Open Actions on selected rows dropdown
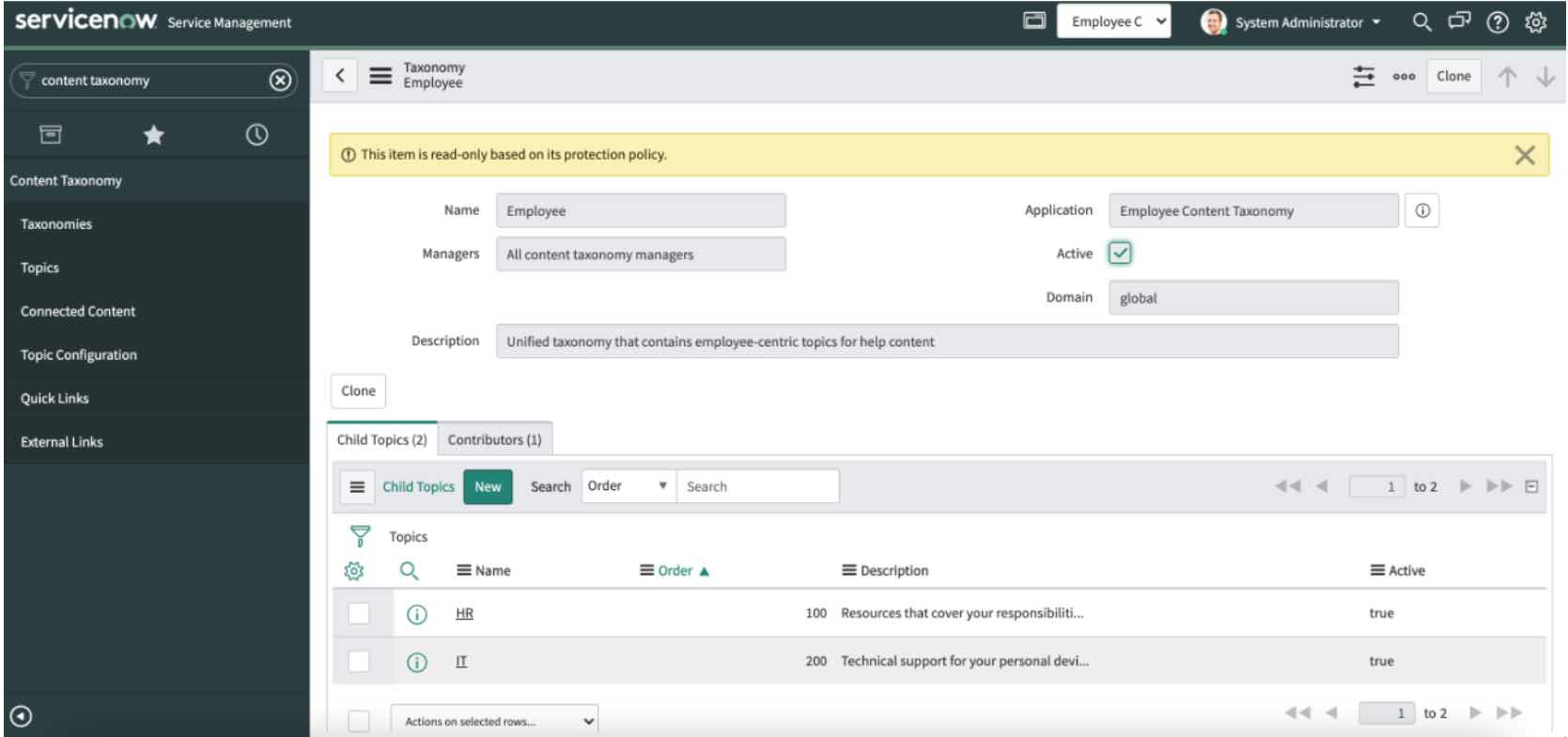 [x=494, y=721]
